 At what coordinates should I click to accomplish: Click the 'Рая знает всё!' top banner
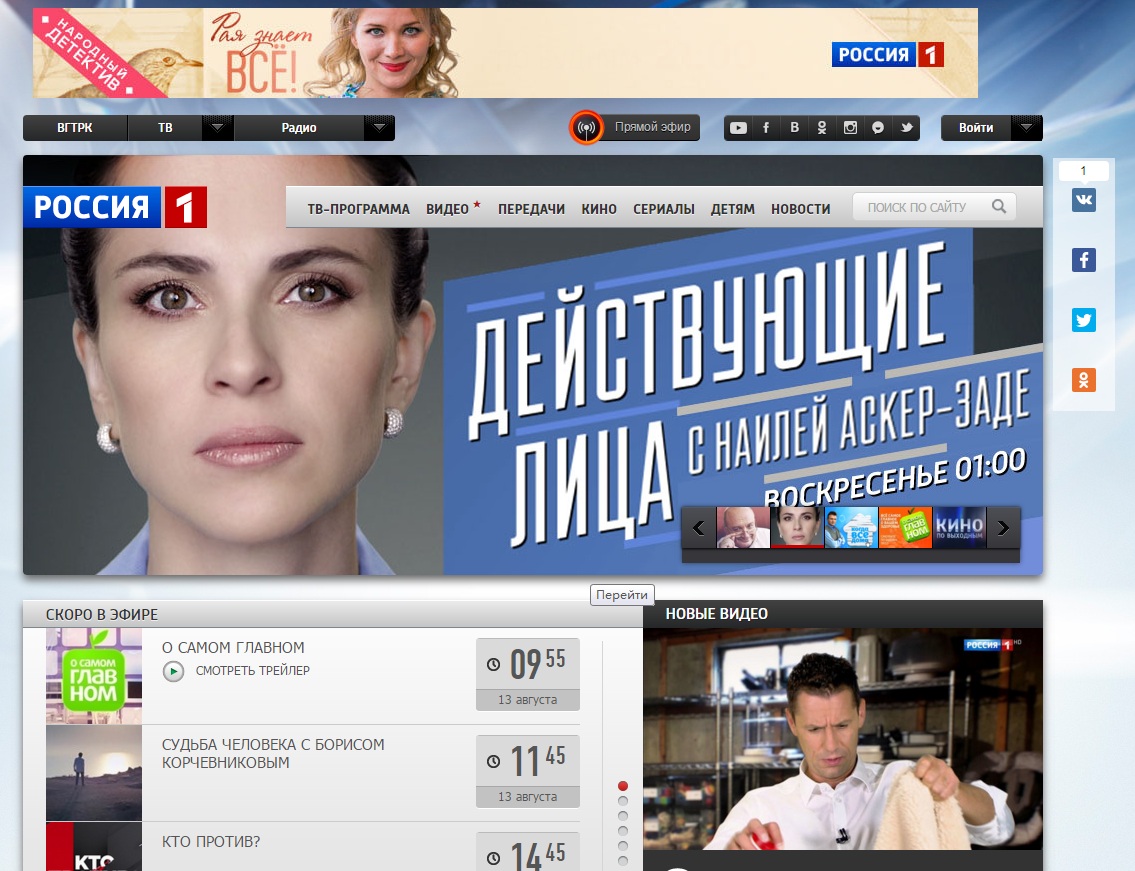point(505,53)
